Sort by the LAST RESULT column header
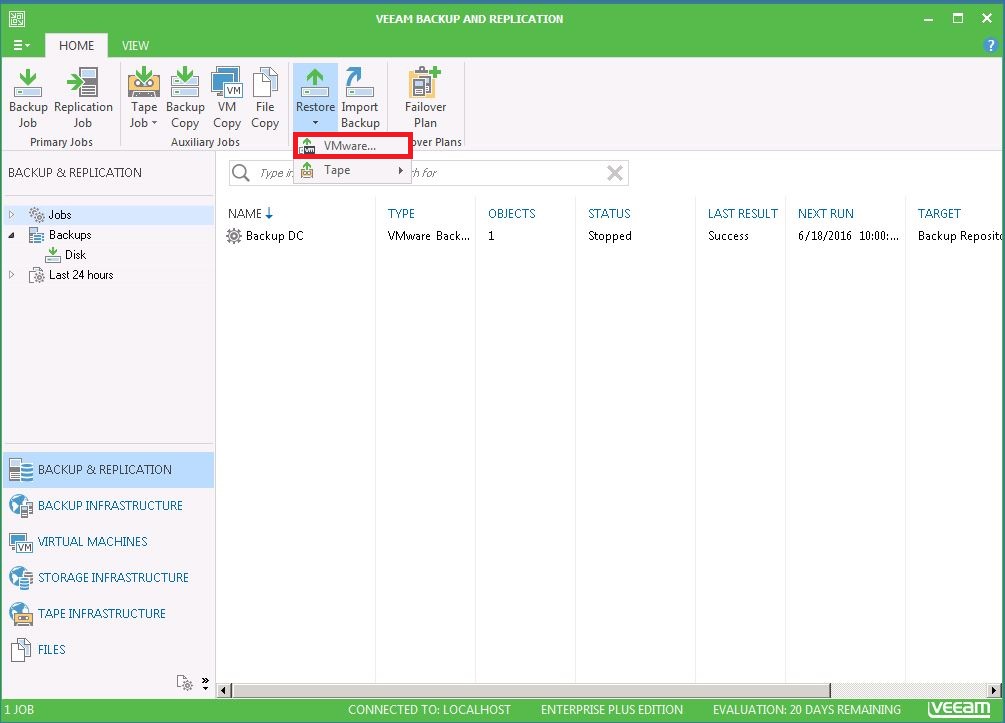 pos(742,213)
